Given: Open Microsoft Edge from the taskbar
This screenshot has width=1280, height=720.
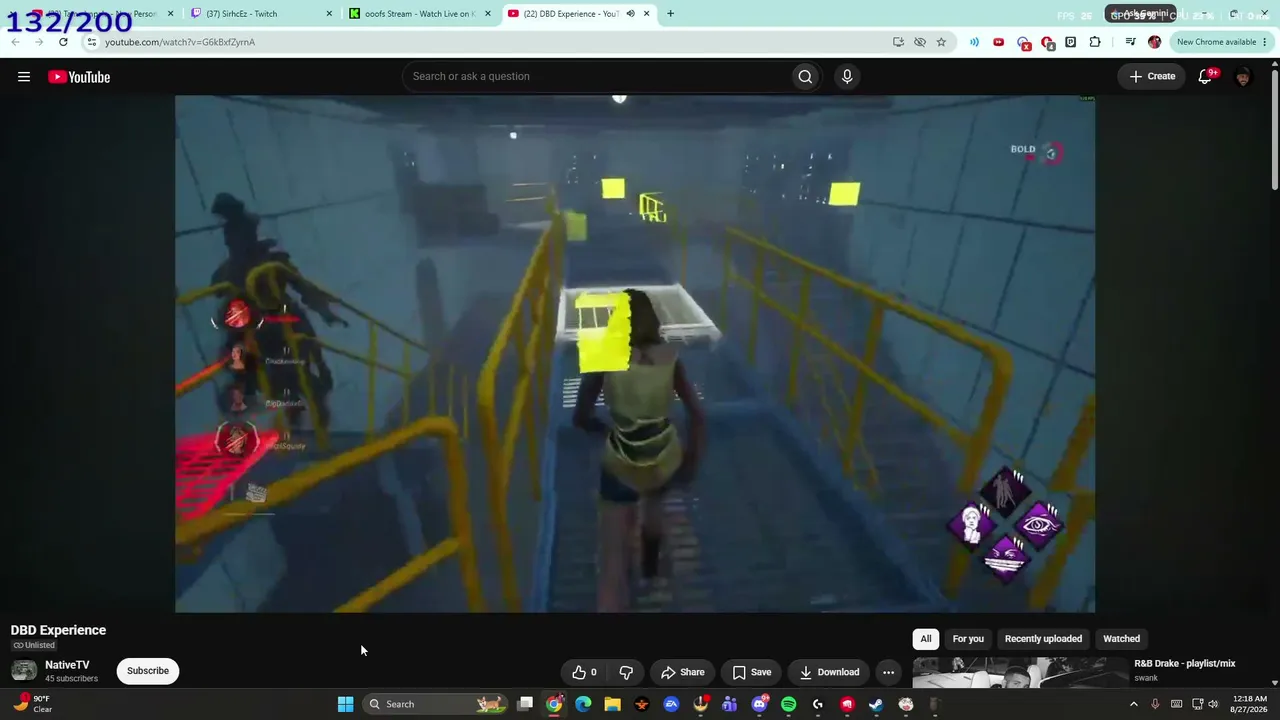Looking at the screenshot, I should 583,704.
